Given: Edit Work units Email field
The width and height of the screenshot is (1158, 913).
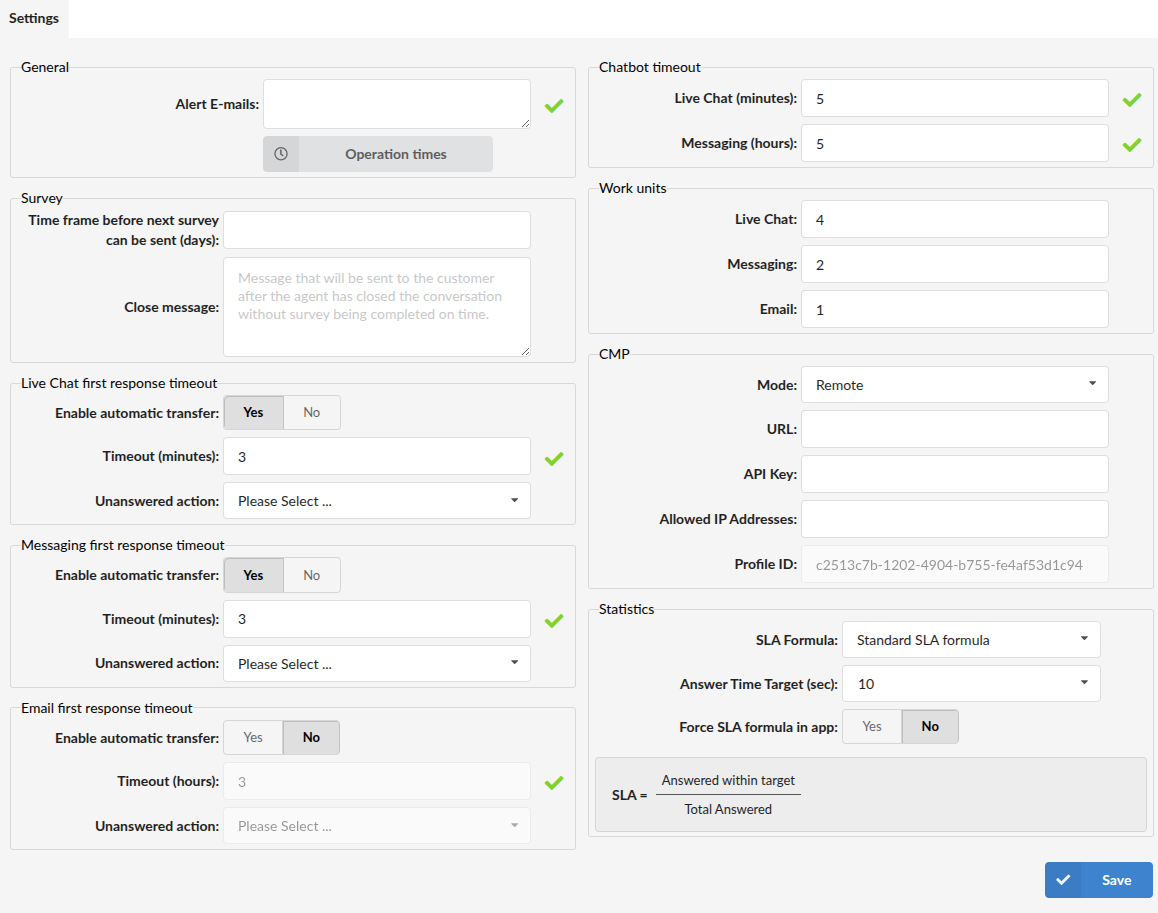Looking at the screenshot, I should [954, 310].
